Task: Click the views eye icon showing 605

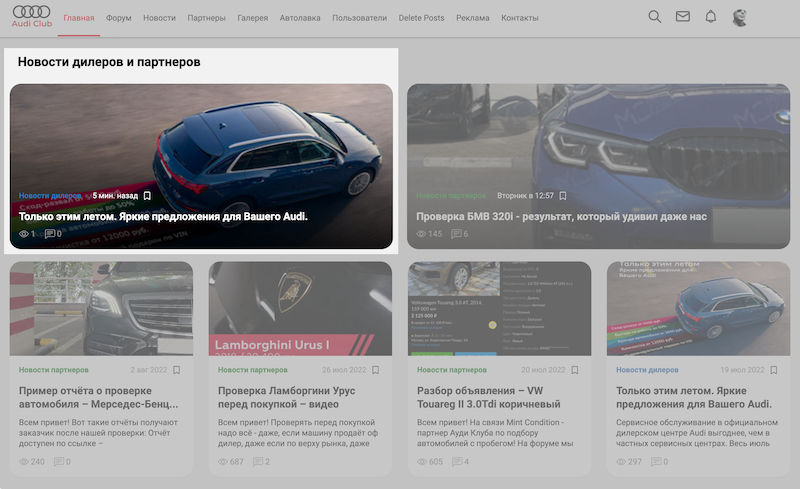Action: coord(421,461)
